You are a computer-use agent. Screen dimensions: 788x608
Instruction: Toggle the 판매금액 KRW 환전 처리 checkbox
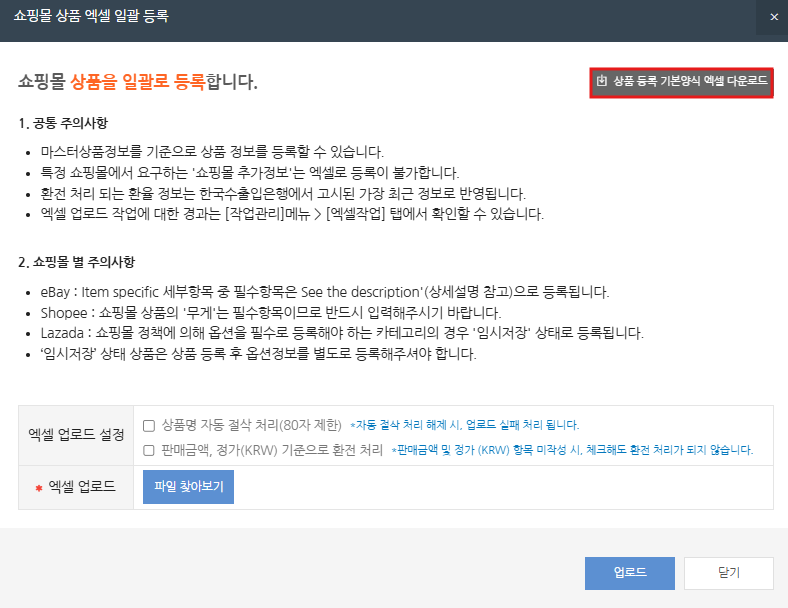(x=149, y=450)
